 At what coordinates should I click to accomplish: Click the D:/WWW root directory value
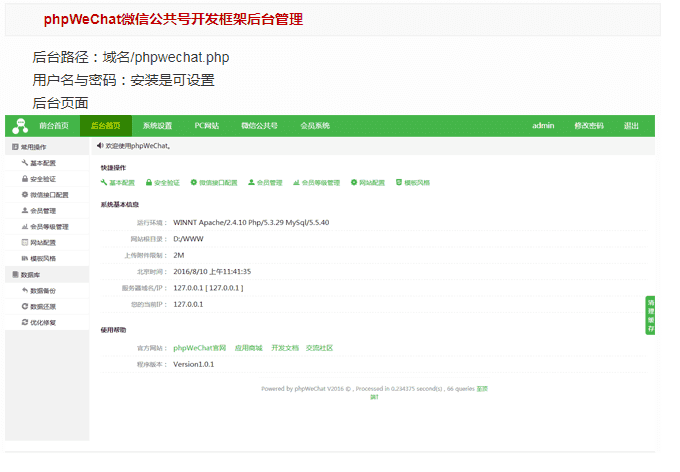(x=188, y=239)
